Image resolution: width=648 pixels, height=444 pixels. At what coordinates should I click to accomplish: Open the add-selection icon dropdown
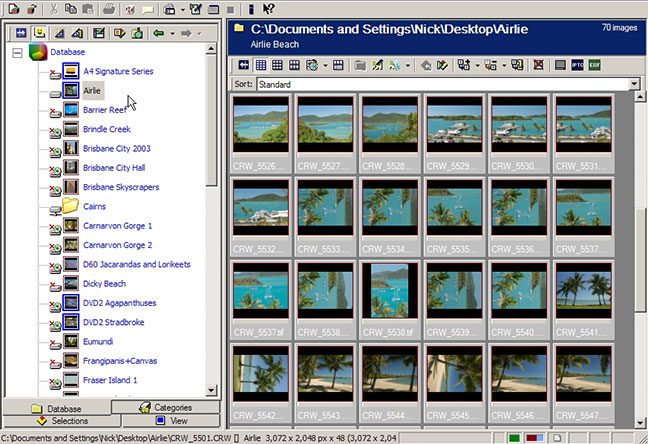[x=477, y=65]
